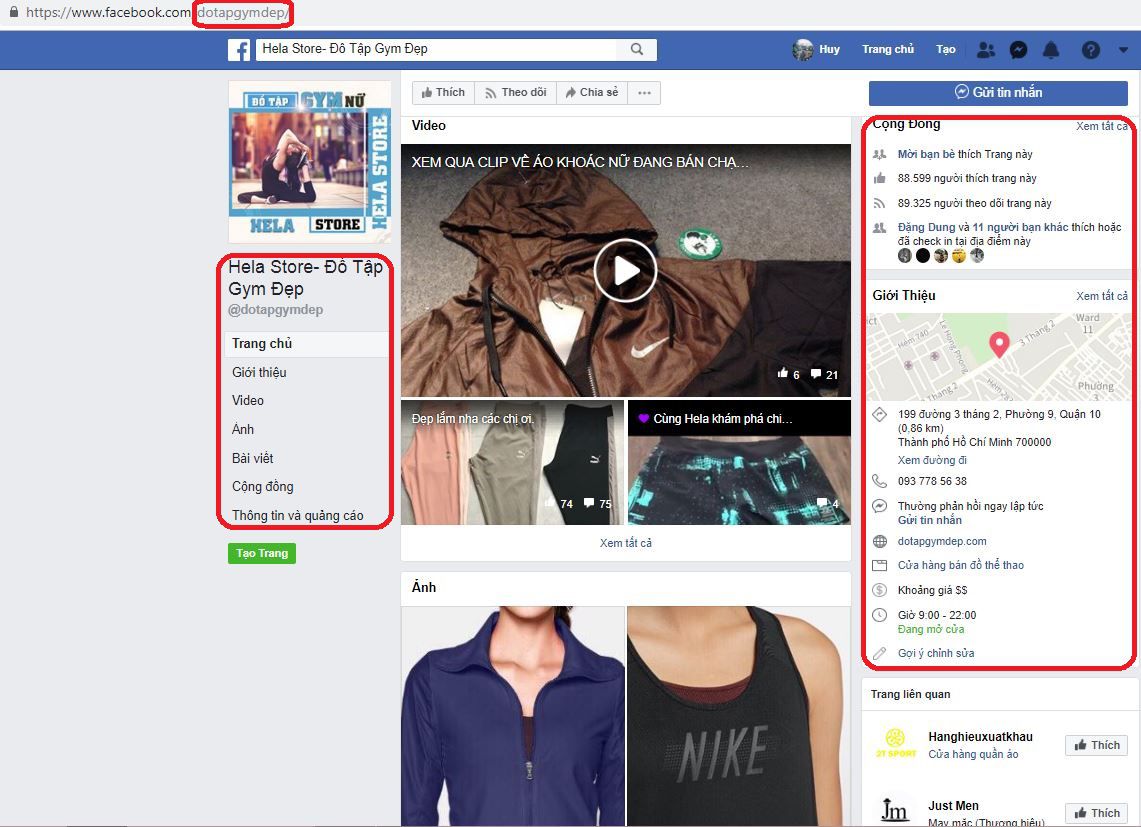Open the three-dots more options button
The width and height of the screenshot is (1141, 827).
644,92
